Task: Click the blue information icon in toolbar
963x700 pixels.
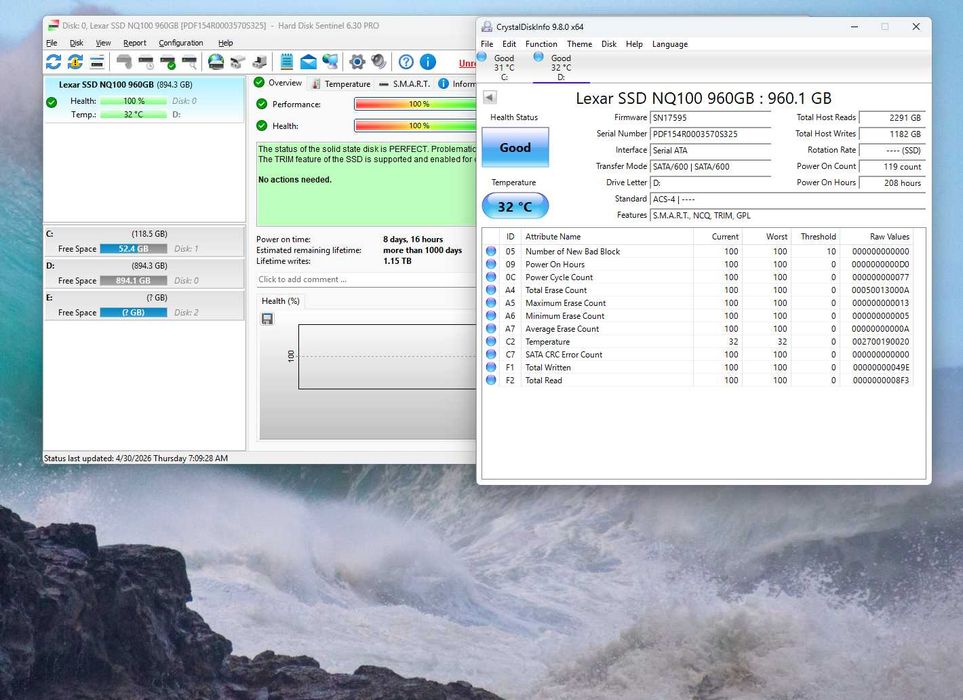Action: pos(428,62)
